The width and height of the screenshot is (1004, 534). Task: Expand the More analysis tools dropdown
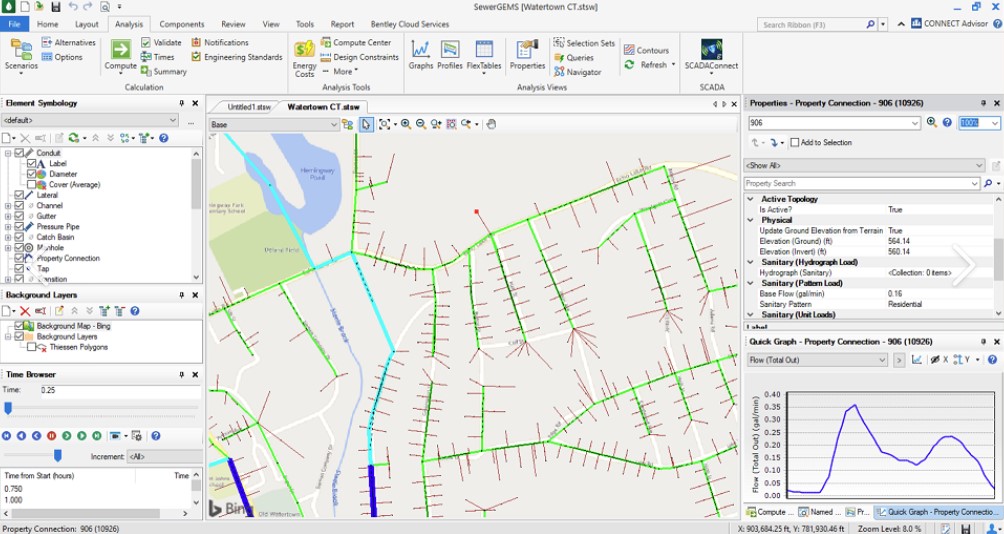[339, 72]
